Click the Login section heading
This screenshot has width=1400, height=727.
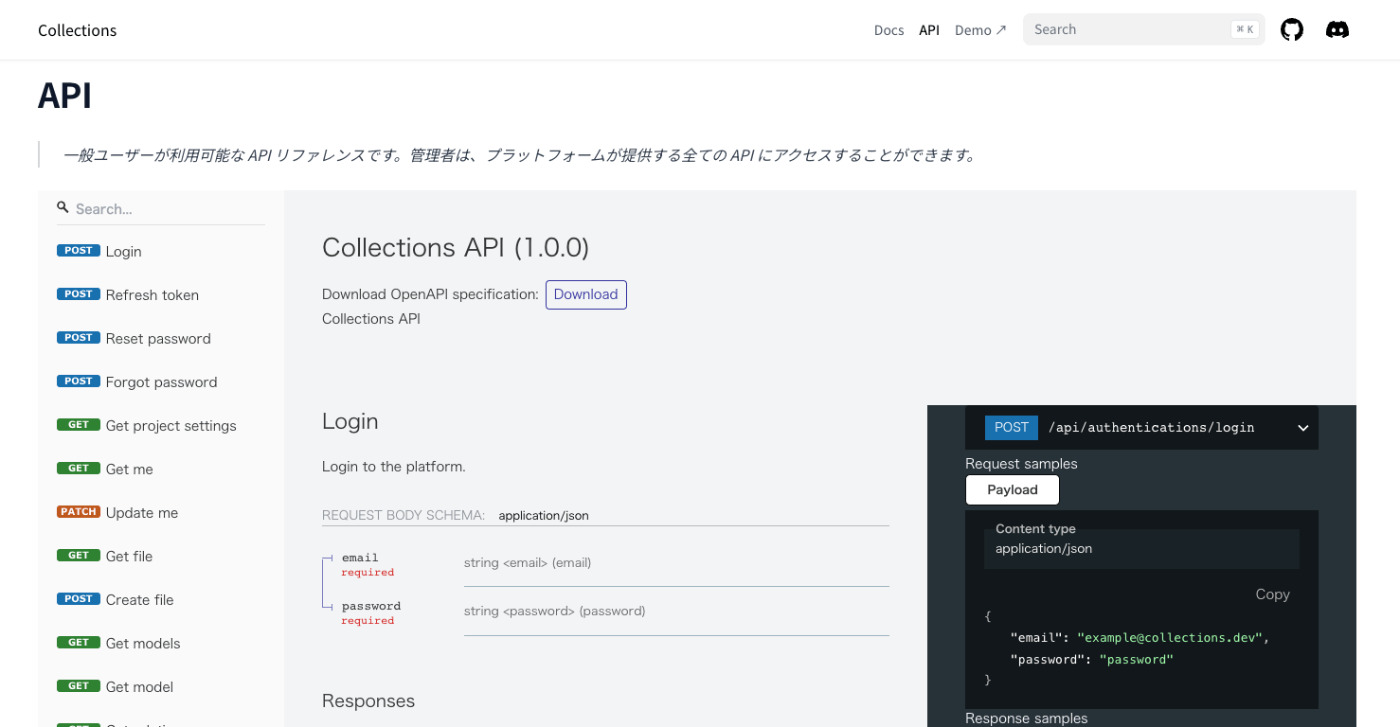[x=350, y=422]
